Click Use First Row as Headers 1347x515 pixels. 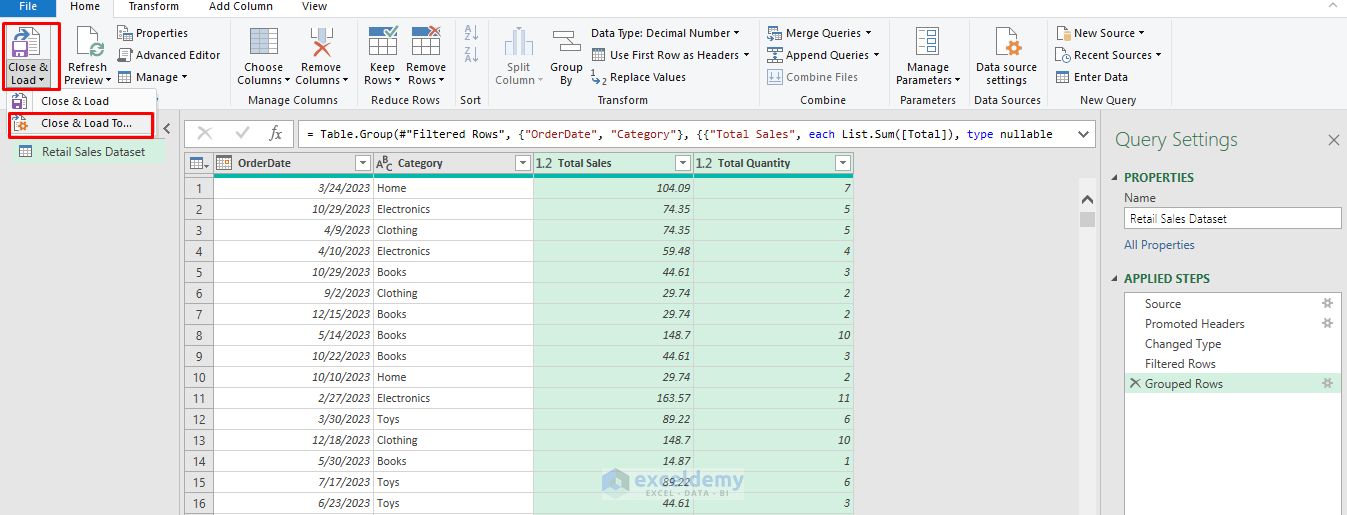point(669,55)
